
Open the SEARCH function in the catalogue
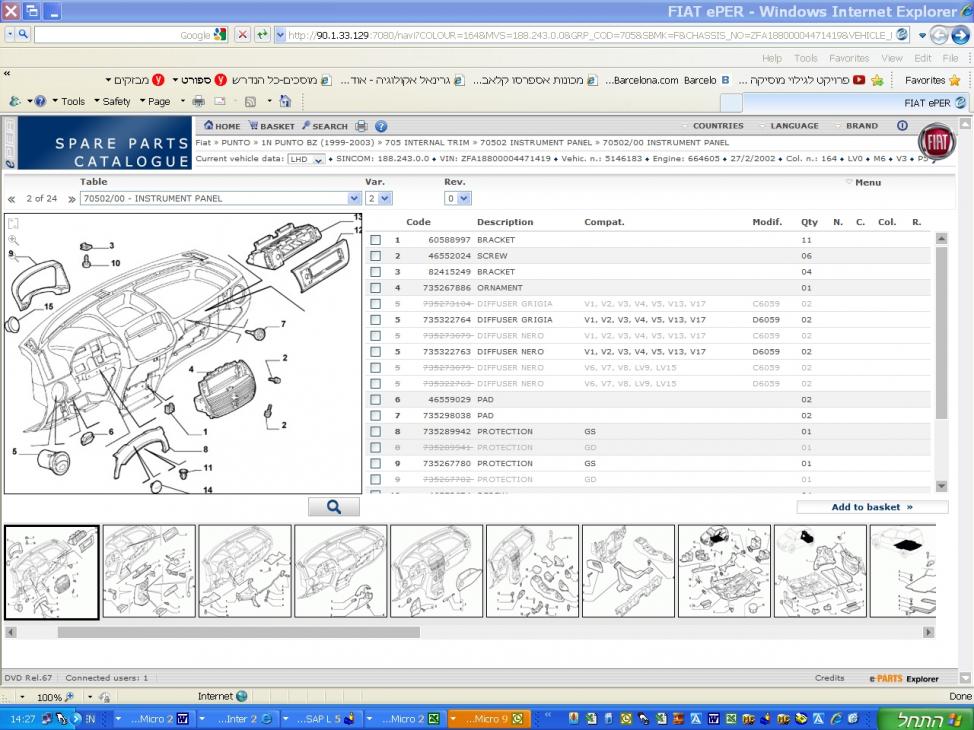(324, 126)
